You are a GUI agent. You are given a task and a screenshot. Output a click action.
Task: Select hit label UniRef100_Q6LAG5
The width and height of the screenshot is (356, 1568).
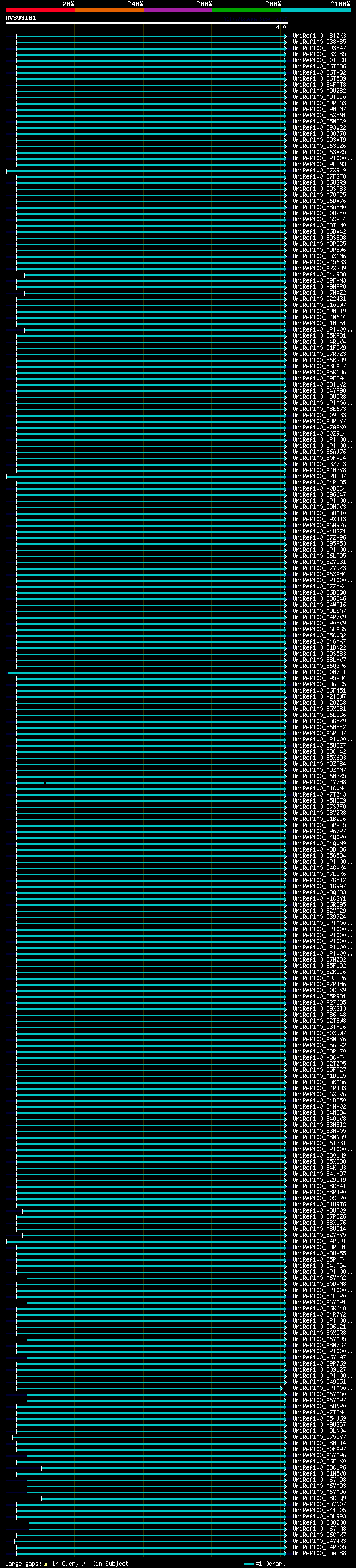[x=319, y=630]
